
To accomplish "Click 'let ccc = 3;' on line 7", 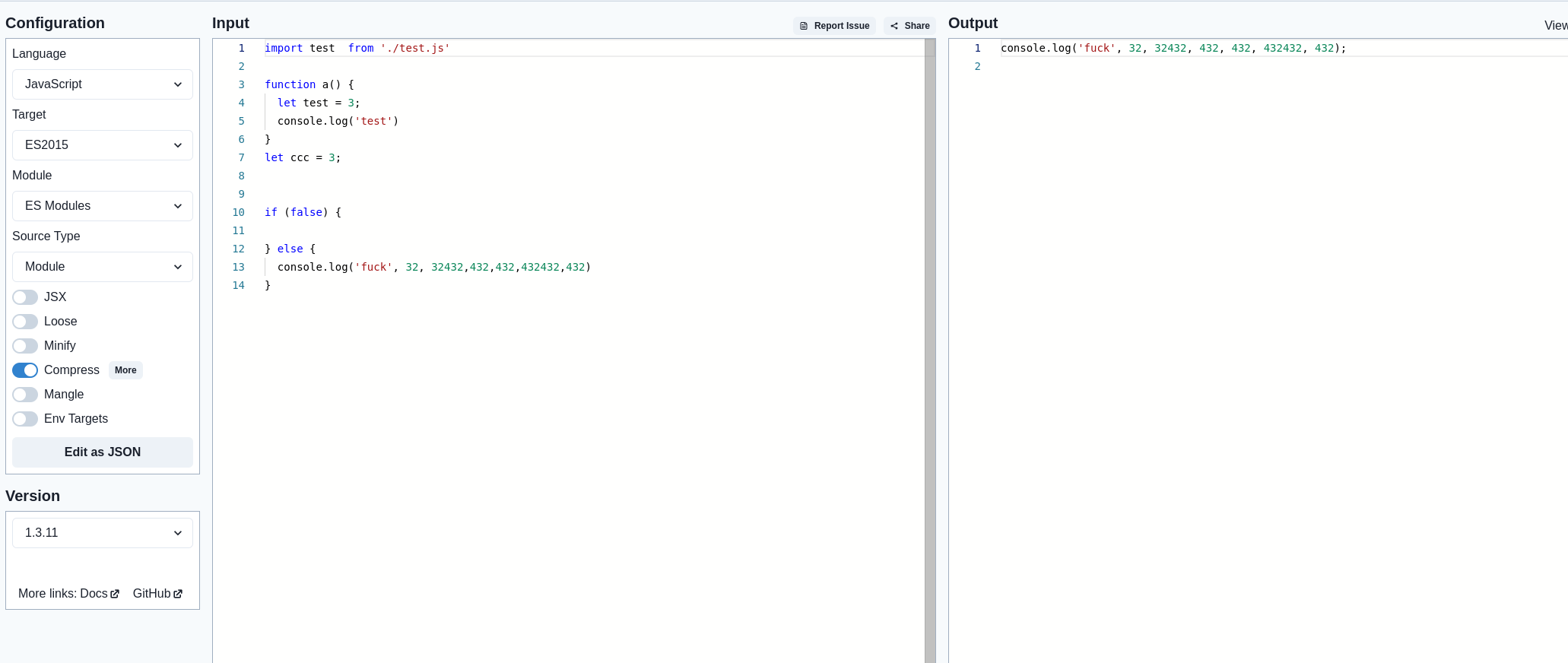I will pos(303,157).
